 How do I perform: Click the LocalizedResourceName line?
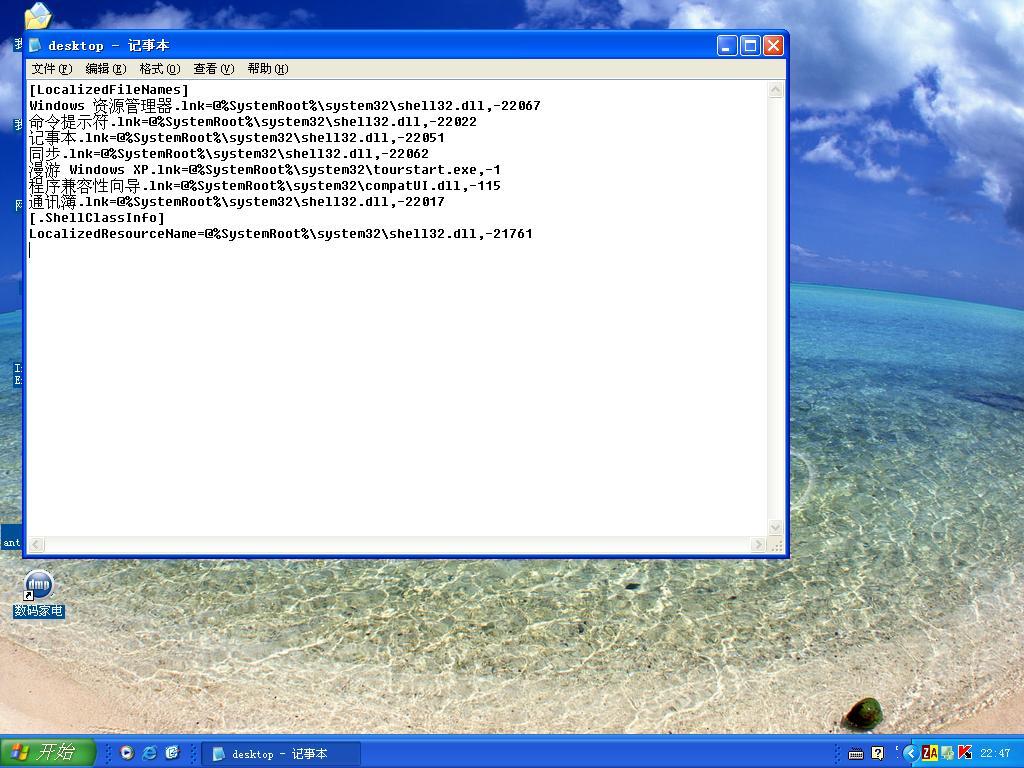pos(281,233)
